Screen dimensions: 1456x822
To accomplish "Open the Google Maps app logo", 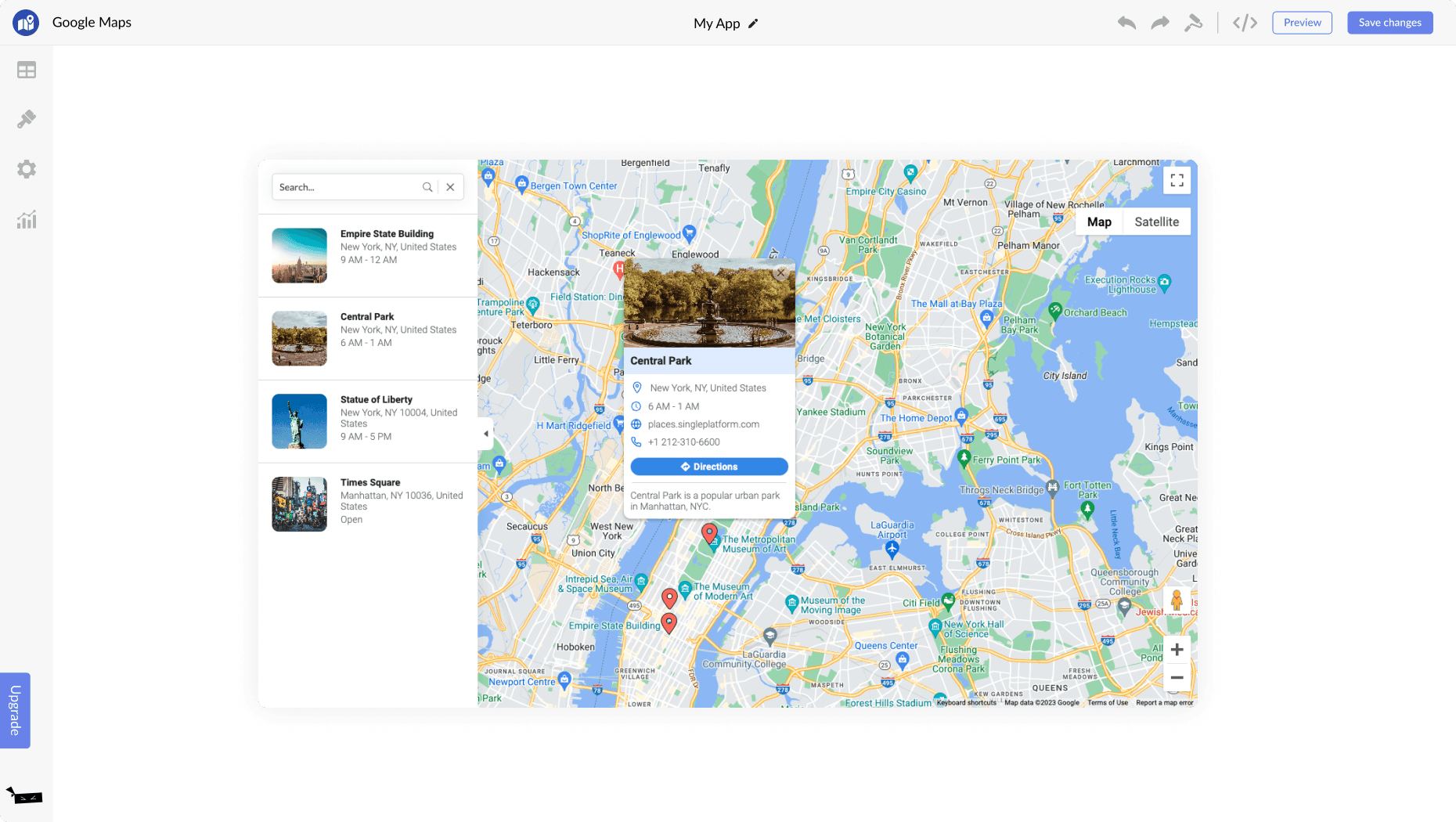I will [26, 23].
